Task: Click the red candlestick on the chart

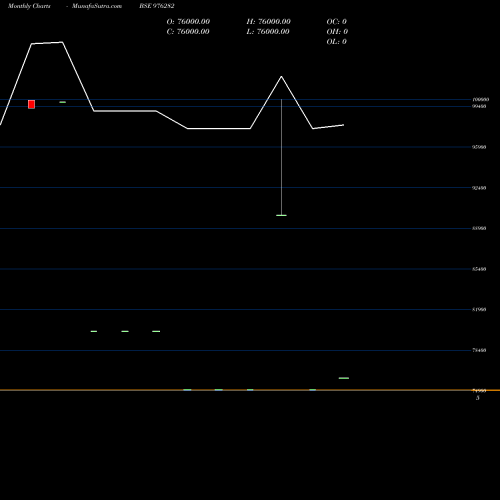Action: (x=31, y=104)
